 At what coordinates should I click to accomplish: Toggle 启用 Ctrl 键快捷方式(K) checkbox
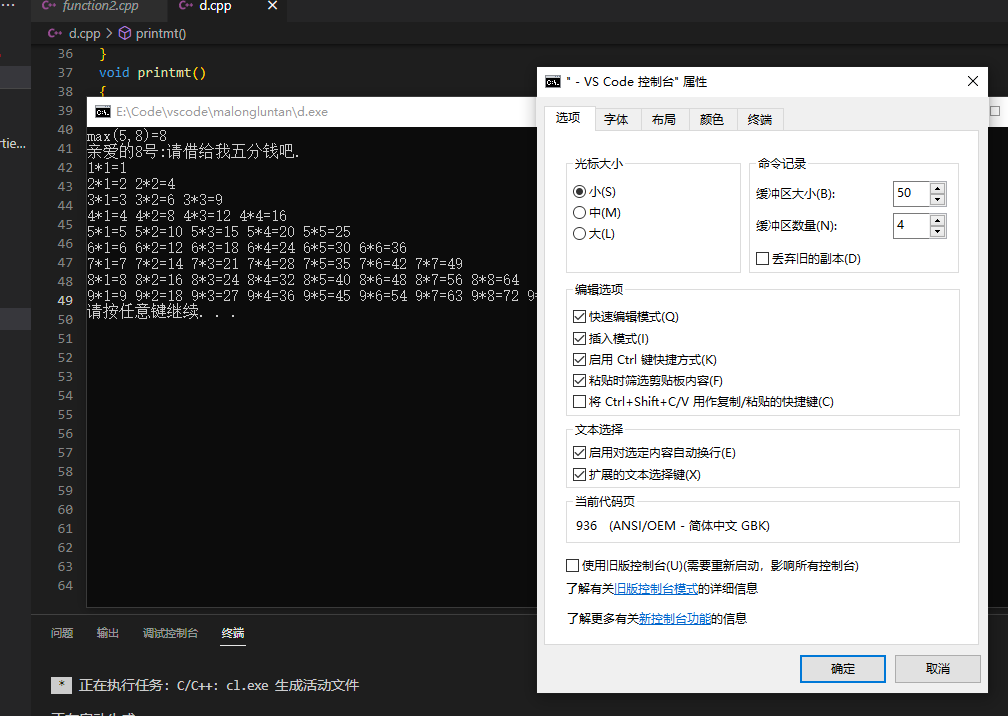coord(579,360)
